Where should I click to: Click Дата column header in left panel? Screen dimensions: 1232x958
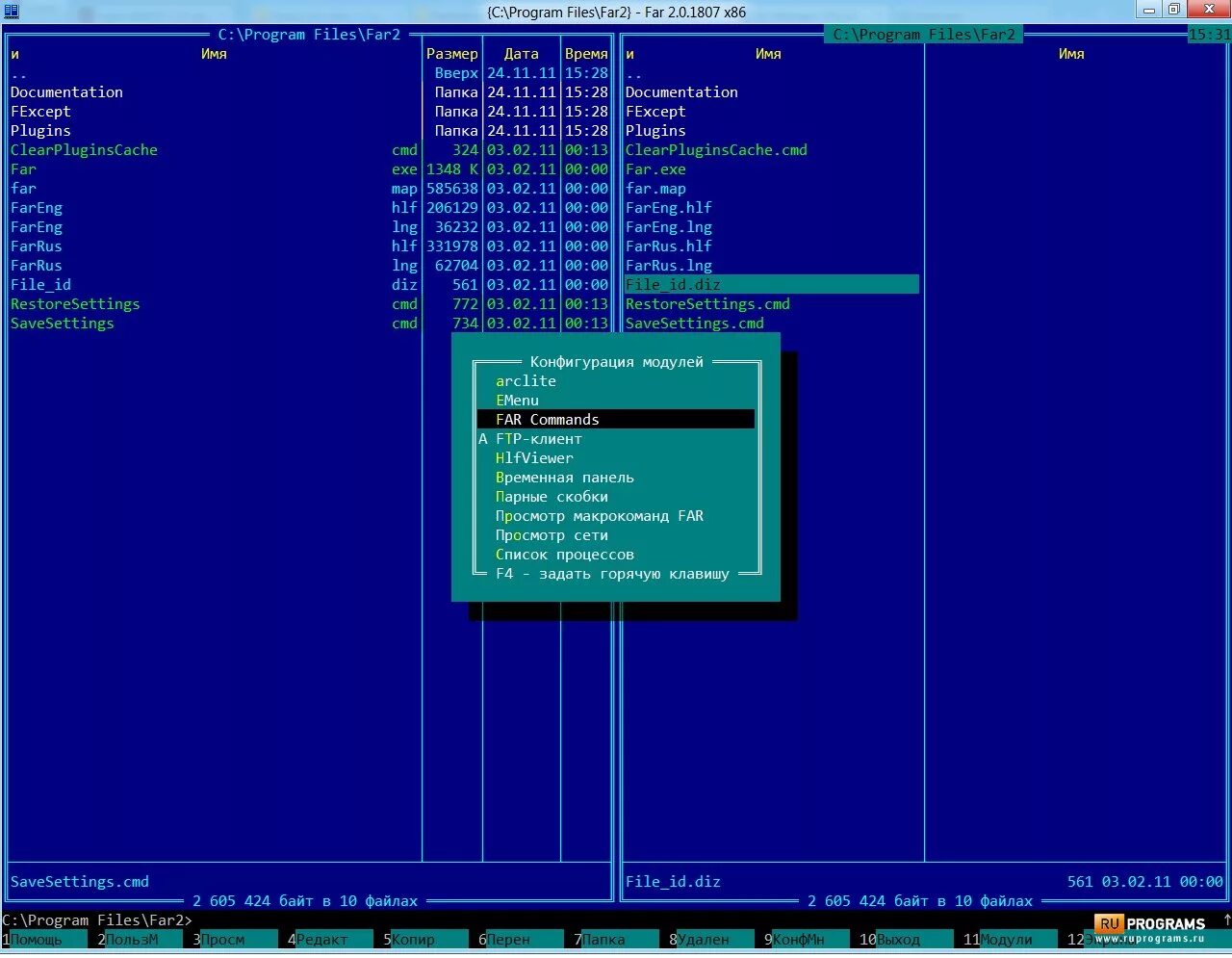[521, 54]
